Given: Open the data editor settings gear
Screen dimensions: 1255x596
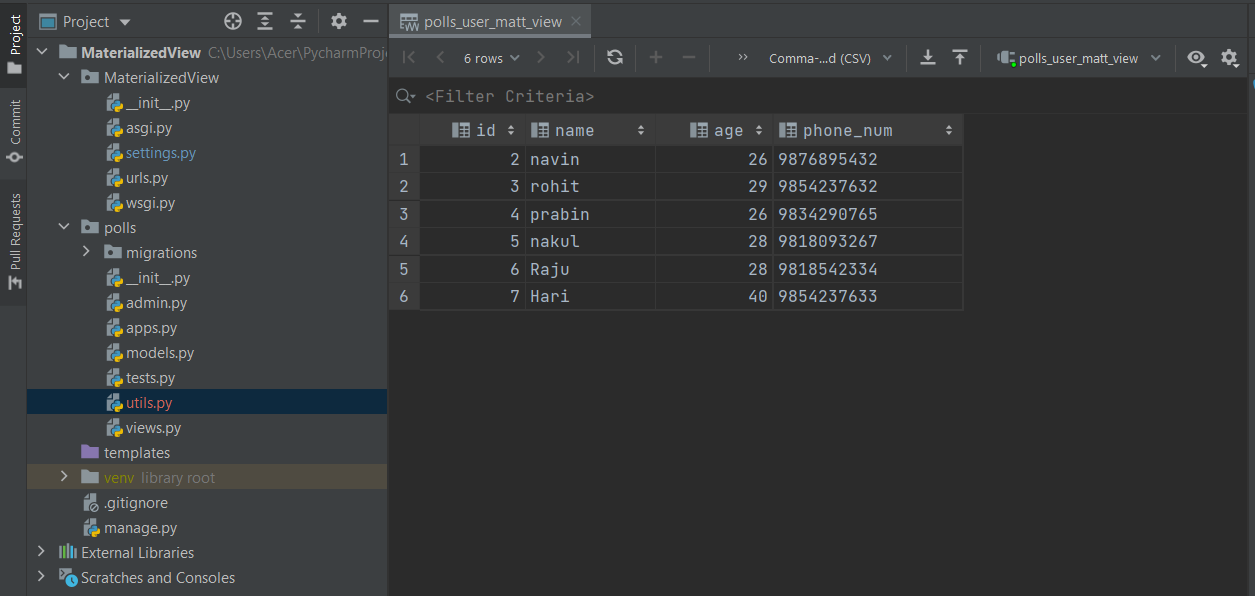Looking at the screenshot, I should (x=1230, y=58).
